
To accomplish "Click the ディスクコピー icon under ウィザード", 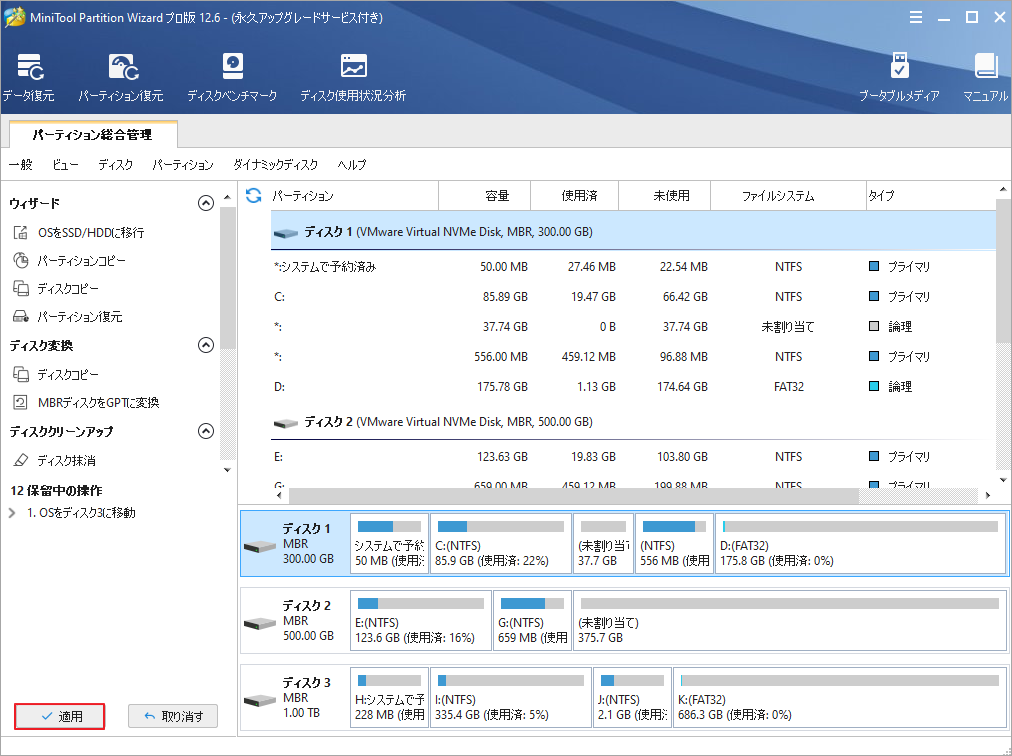I will [x=21, y=289].
